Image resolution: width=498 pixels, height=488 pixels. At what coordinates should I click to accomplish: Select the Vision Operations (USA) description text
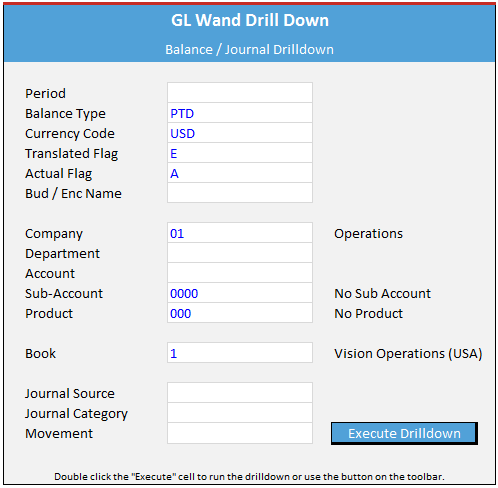(408, 353)
